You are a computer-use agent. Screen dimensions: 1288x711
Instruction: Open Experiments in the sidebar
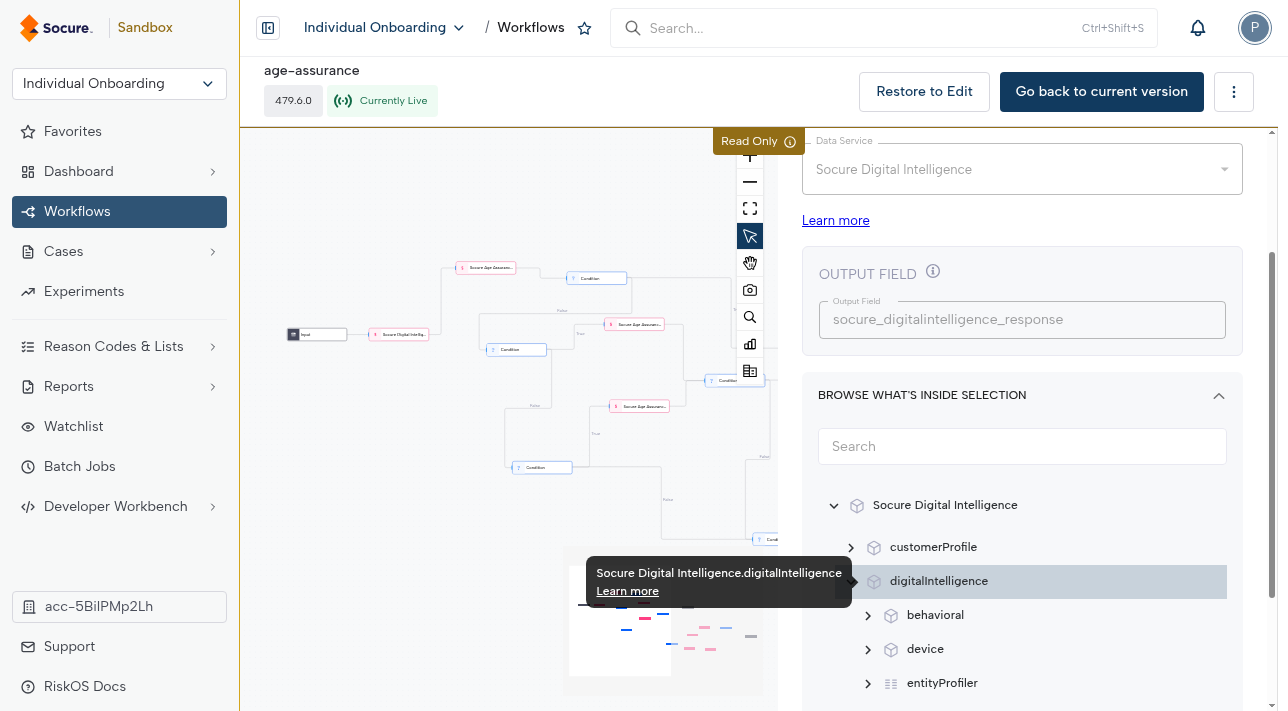[119, 292]
